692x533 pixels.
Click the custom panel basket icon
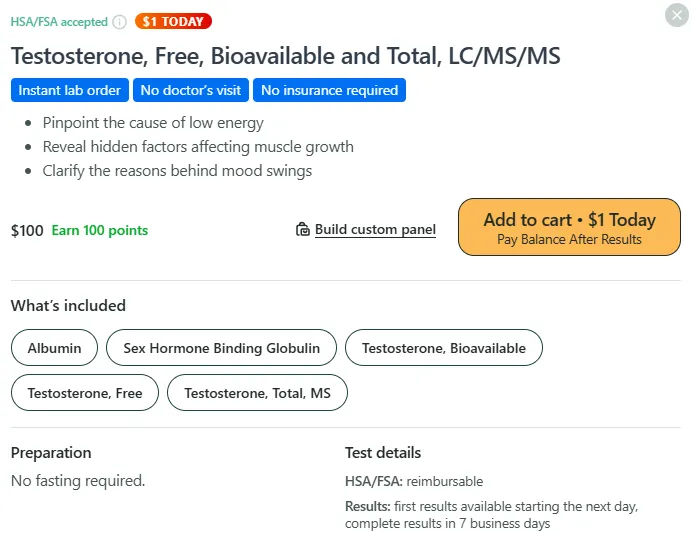(303, 229)
